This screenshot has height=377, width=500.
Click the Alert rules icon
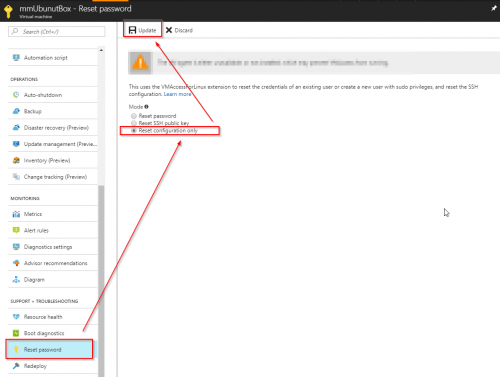(16, 230)
